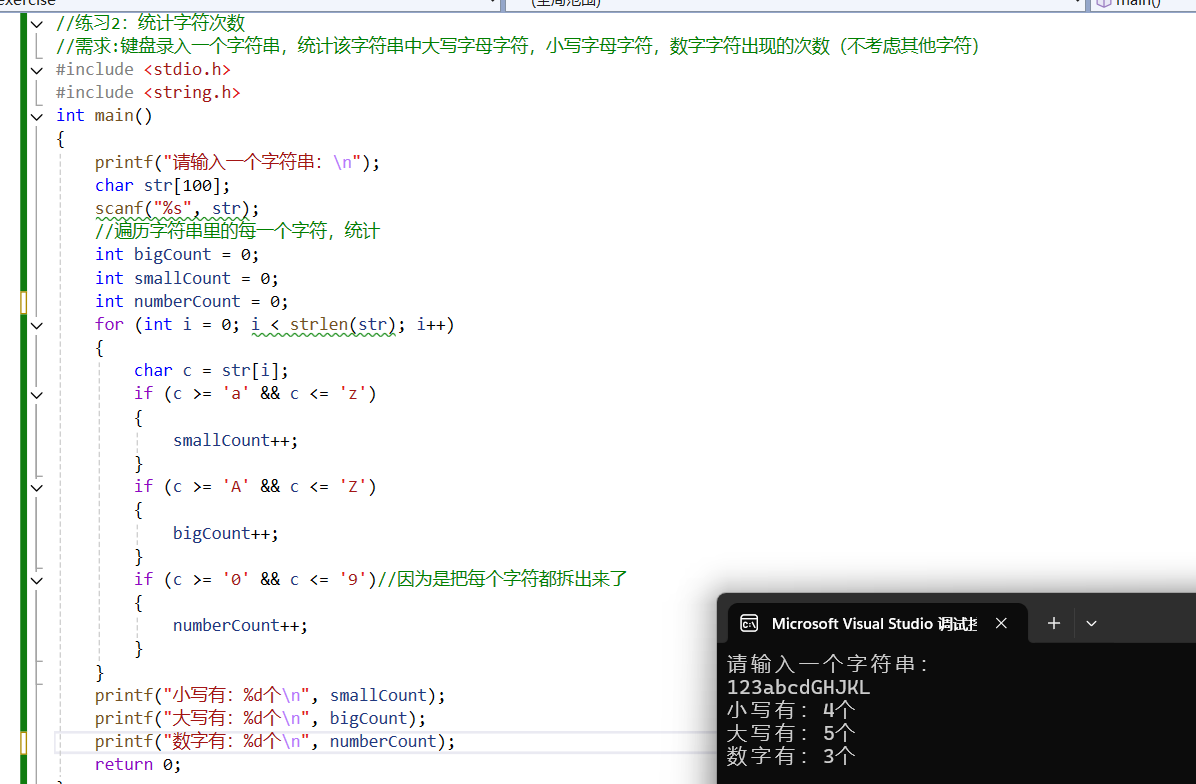Viewport: 1196px width, 784px height.
Task: Collapse the if block checking 'a' to 'z'
Action: click(37, 395)
